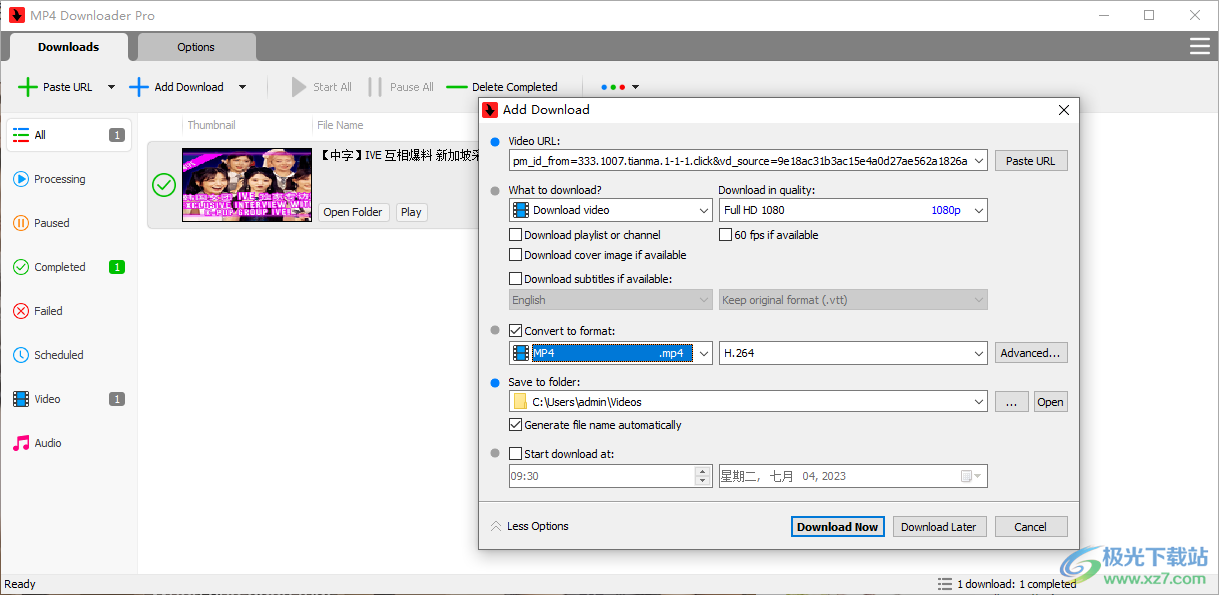The image size is (1219, 595).
Task: Uncheck Generate file name automatically
Action: pos(515,425)
